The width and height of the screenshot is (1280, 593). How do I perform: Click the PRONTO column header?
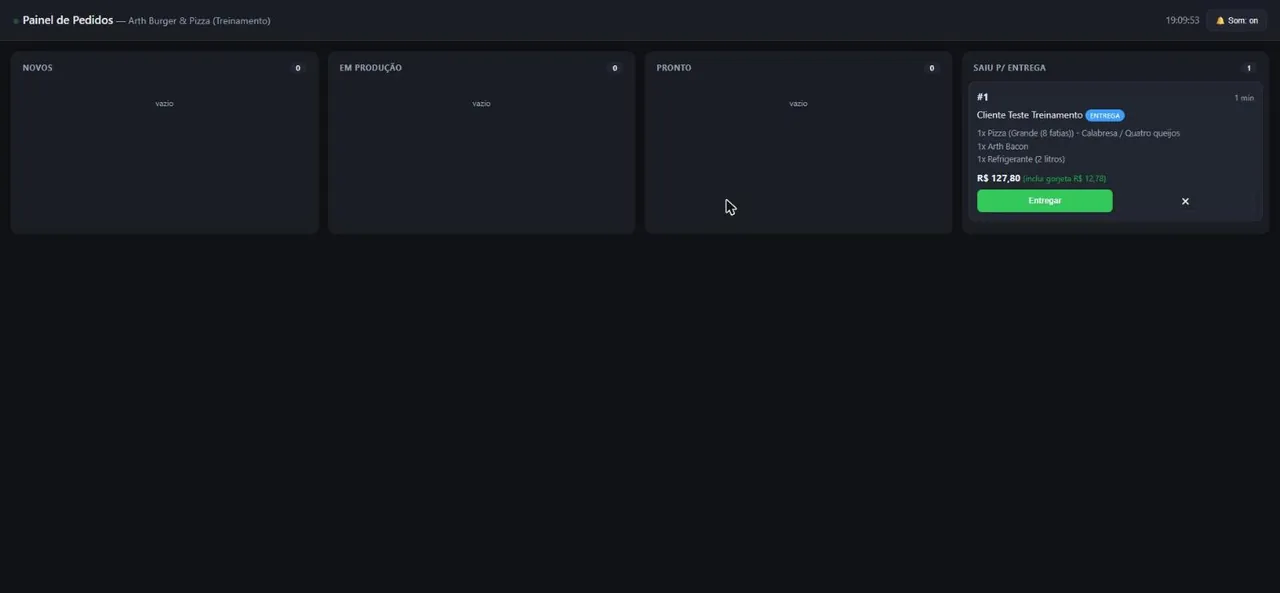pos(674,68)
